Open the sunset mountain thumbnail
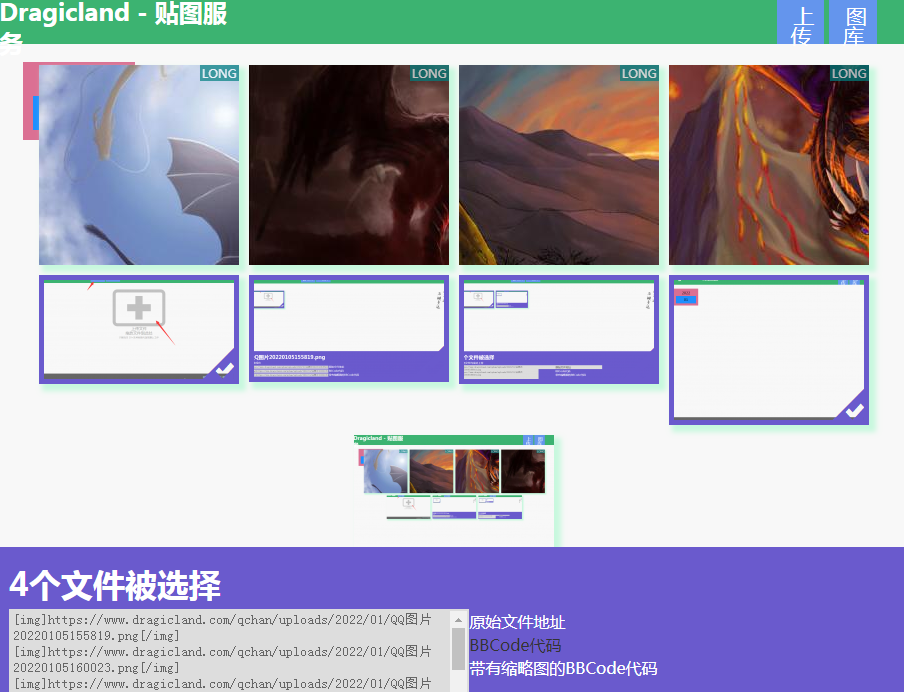The image size is (904, 692). click(x=559, y=165)
